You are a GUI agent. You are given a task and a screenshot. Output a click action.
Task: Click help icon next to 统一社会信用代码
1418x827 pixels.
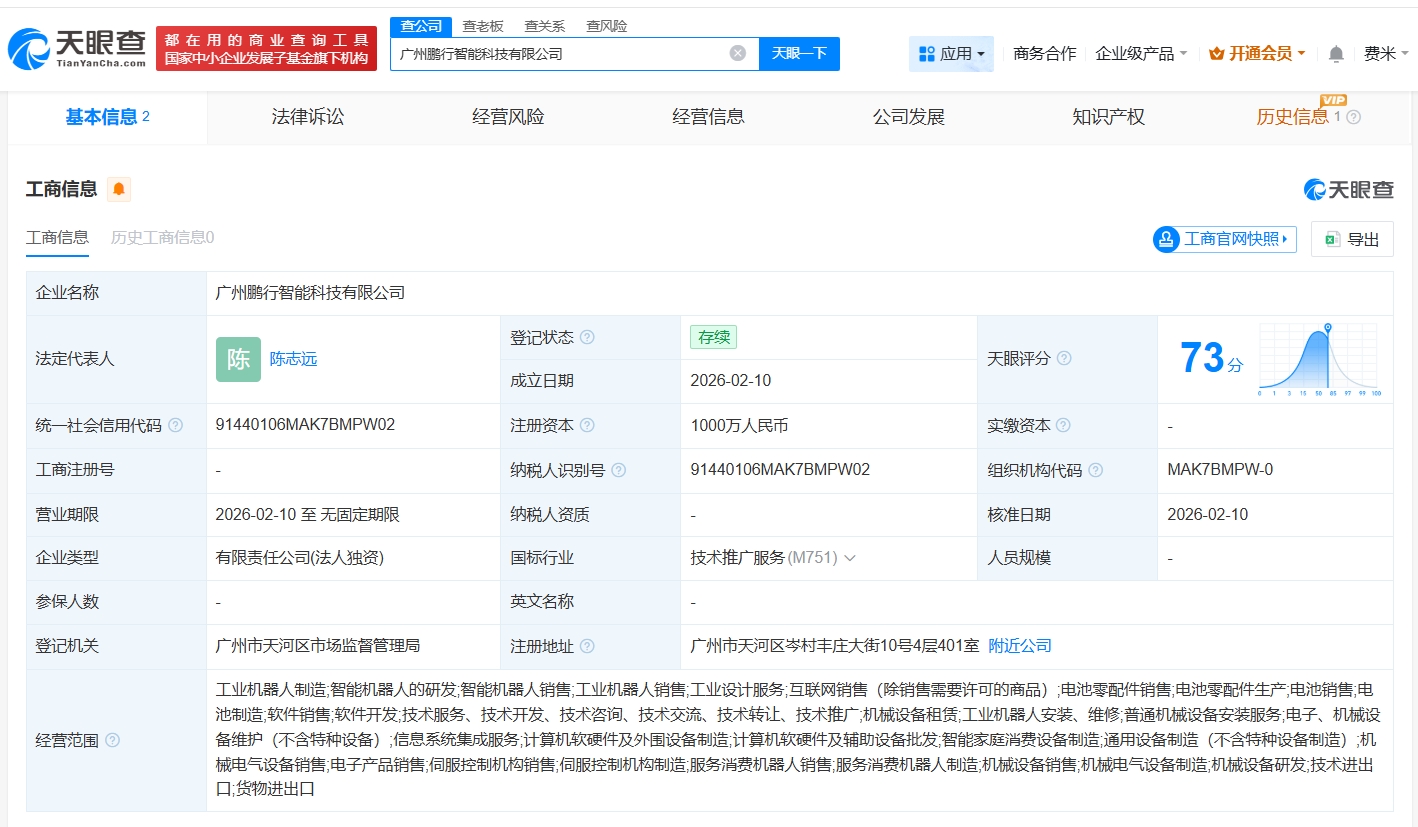point(176,425)
